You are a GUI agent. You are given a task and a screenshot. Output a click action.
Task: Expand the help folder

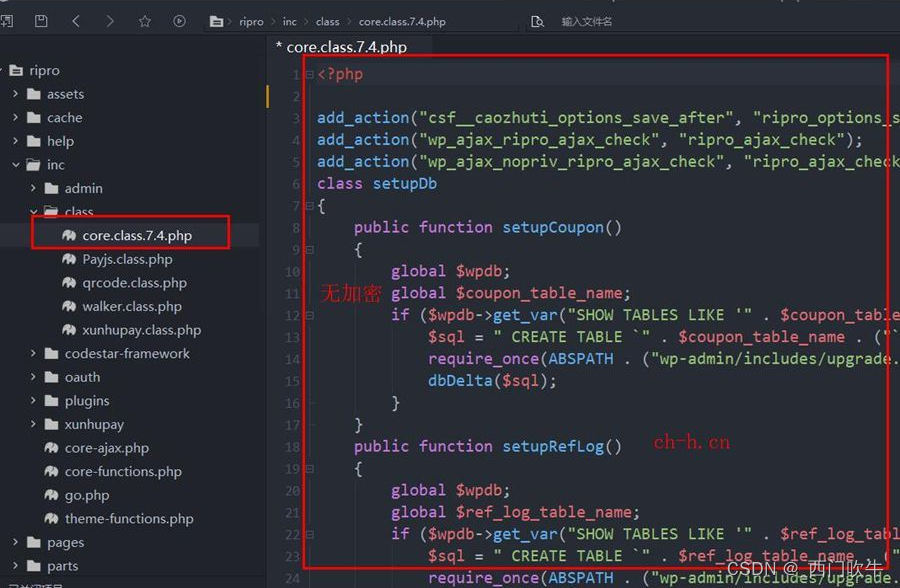pyautogui.click(x=15, y=141)
